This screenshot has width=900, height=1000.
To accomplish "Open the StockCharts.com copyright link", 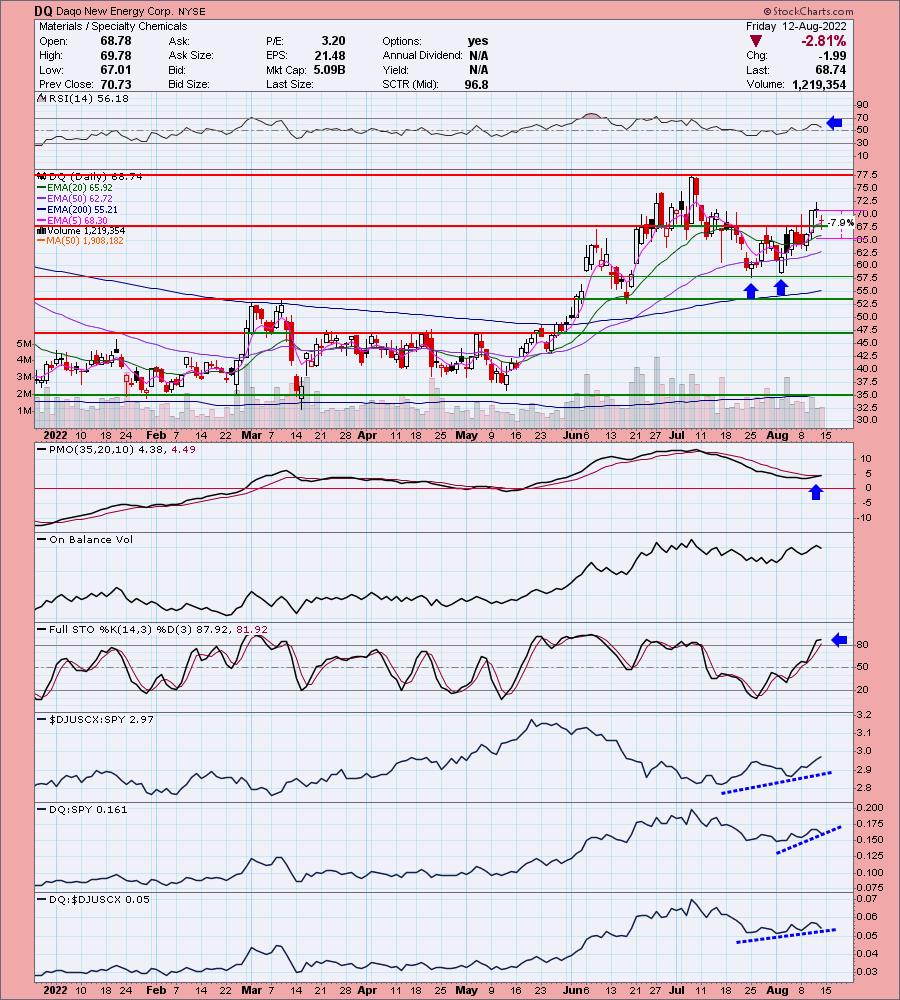I will [x=808, y=11].
